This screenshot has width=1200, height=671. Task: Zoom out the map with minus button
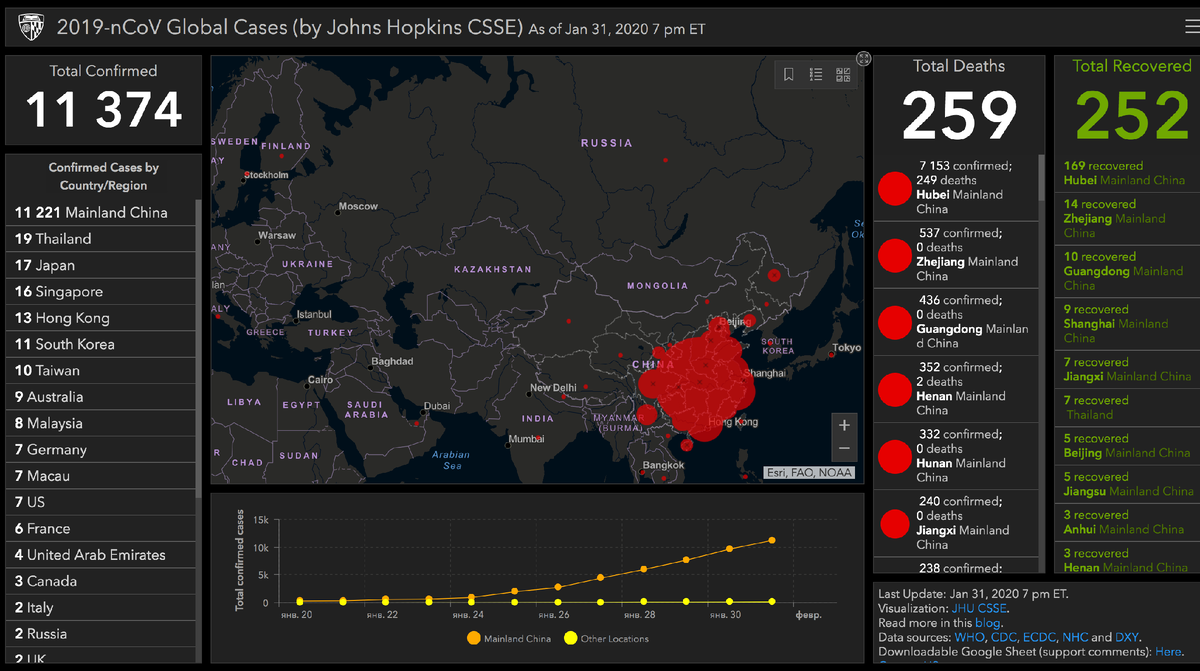[844, 449]
